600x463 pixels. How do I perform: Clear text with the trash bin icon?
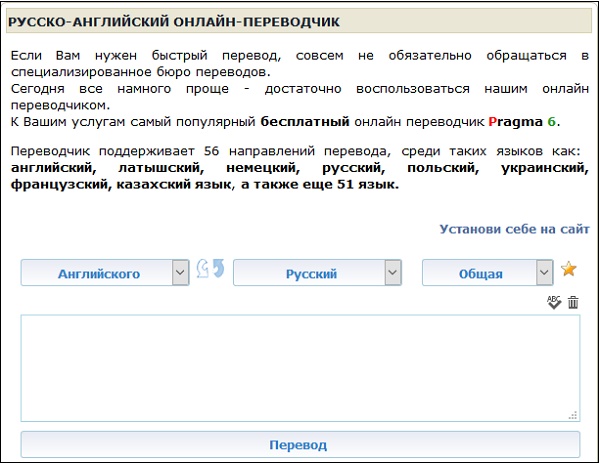pyautogui.click(x=573, y=302)
